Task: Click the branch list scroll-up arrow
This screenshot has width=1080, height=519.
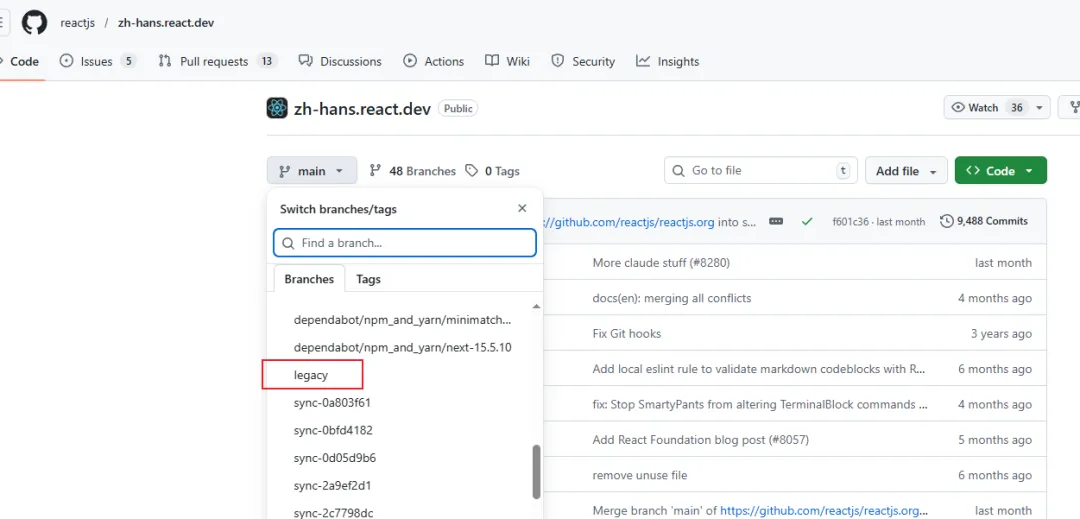Action: tap(537, 306)
